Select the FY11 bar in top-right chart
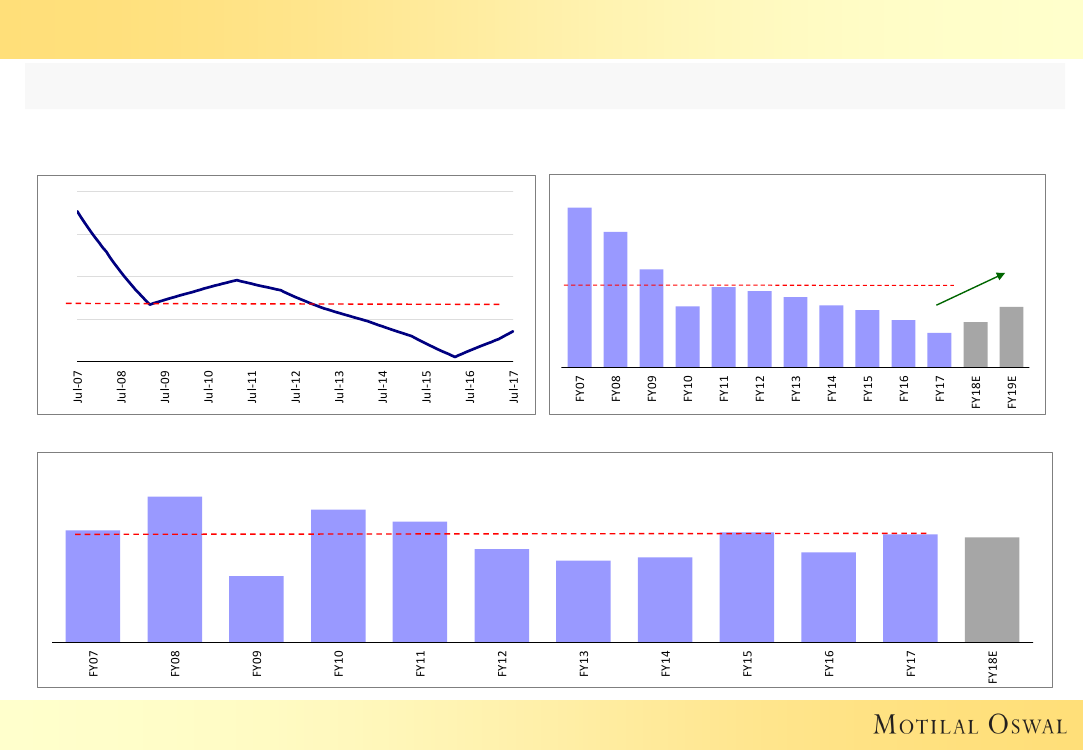Image resolution: width=1083 pixels, height=750 pixels. tap(723, 327)
